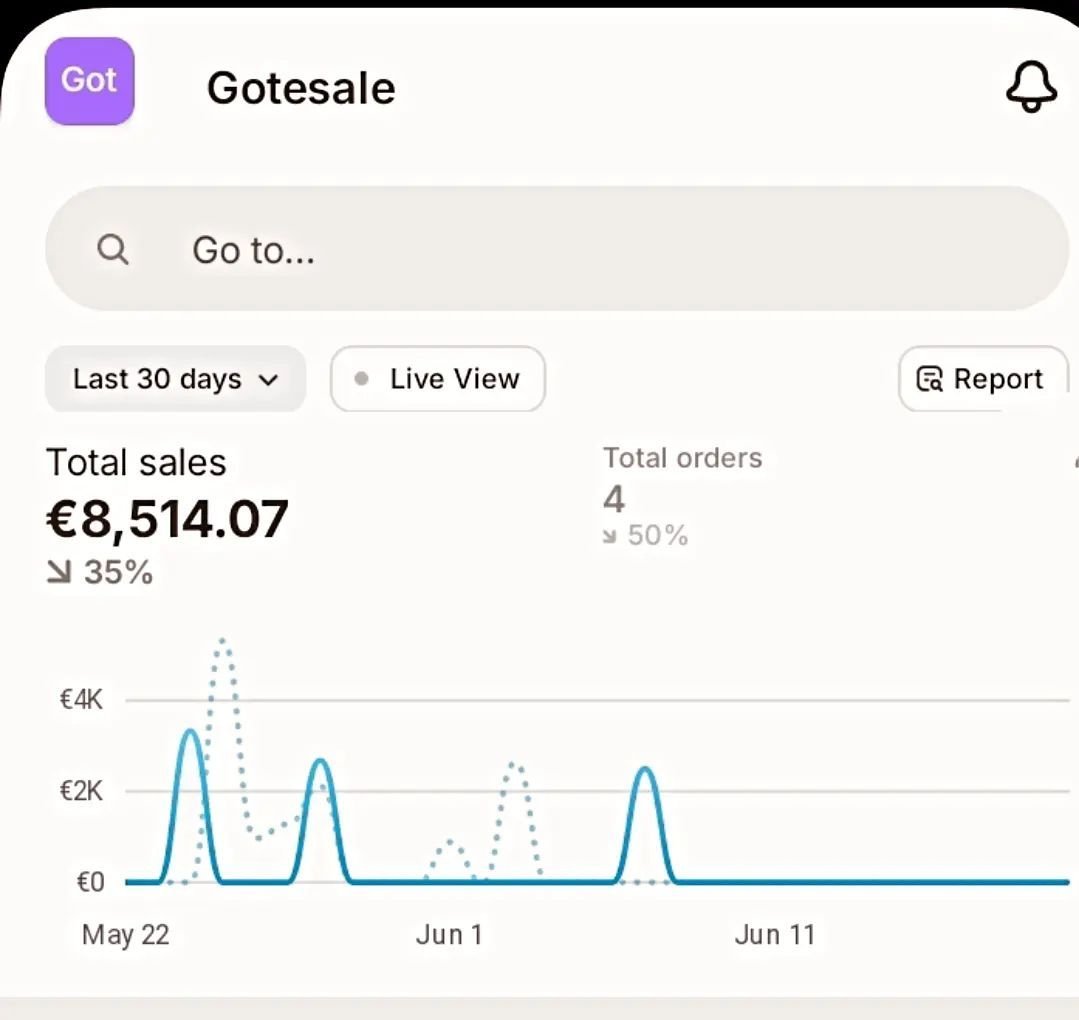Screen dimensions: 1079x1020
Task: Switch to the Total orders metric
Action: click(682, 459)
